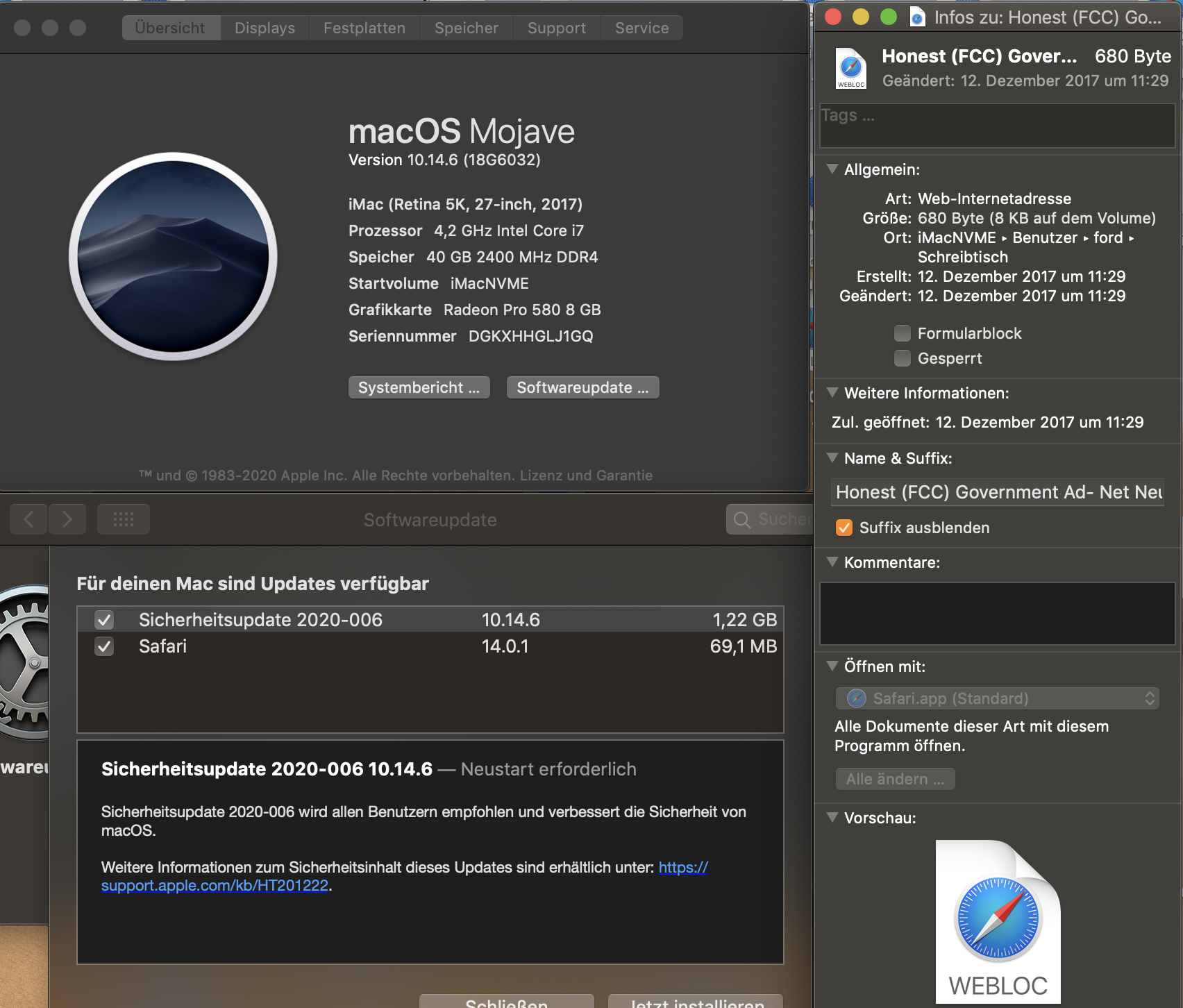Click the Startvolume iMacNVME value

pyautogui.click(x=489, y=283)
